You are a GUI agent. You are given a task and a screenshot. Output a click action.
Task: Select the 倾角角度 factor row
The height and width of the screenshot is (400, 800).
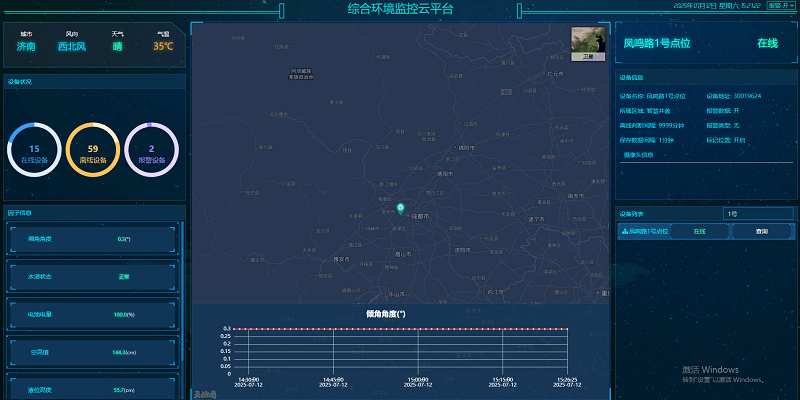(93, 239)
